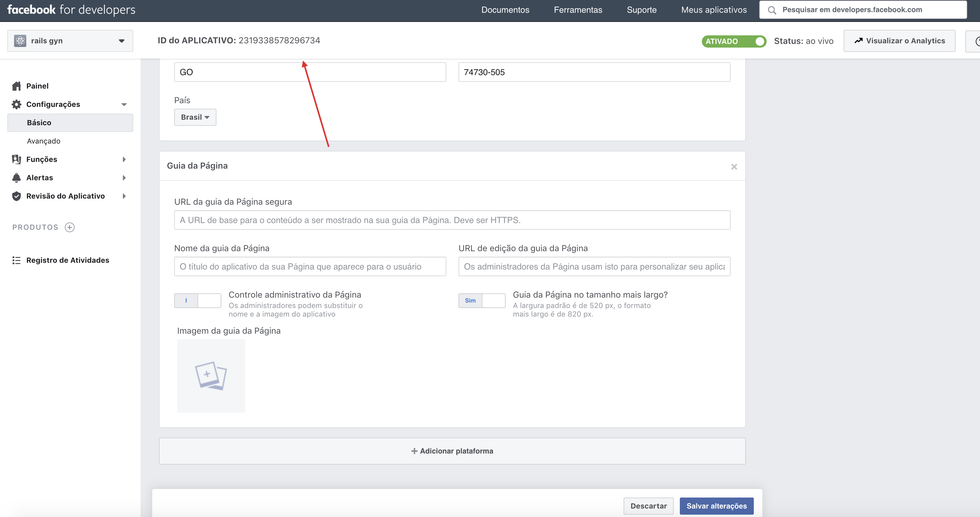Click the Configurações gear icon
980x517 pixels.
pyautogui.click(x=16, y=104)
